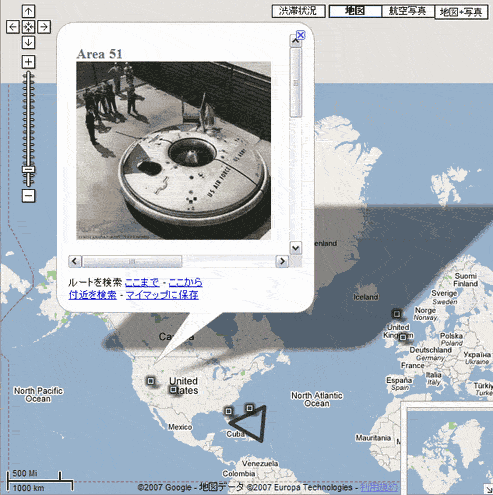Image resolution: width=493 pixels, height=495 pixels.
Task: Pan the map right with arrow
Action: (44, 27)
